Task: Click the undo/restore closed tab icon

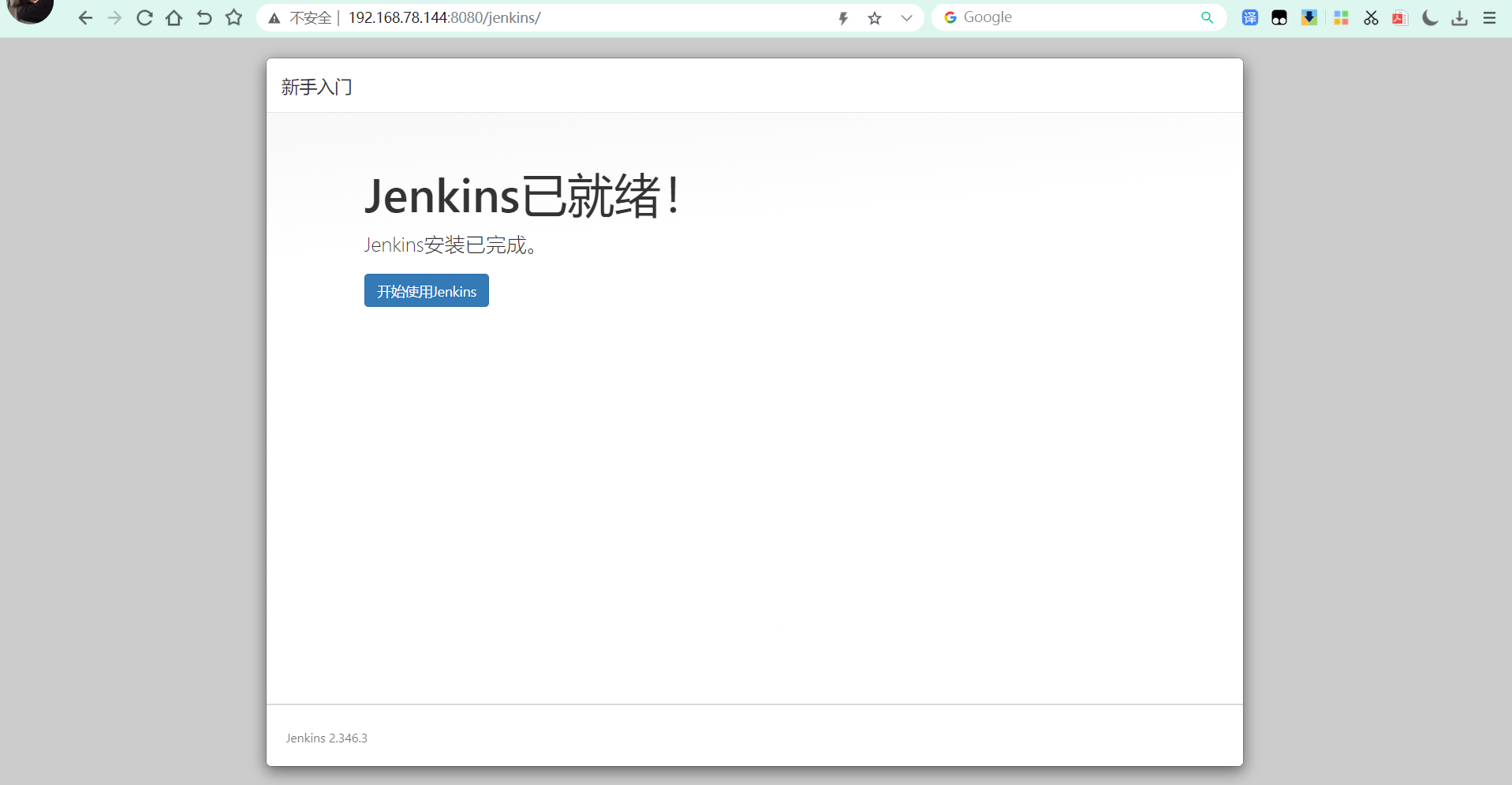Action: click(204, 17)
